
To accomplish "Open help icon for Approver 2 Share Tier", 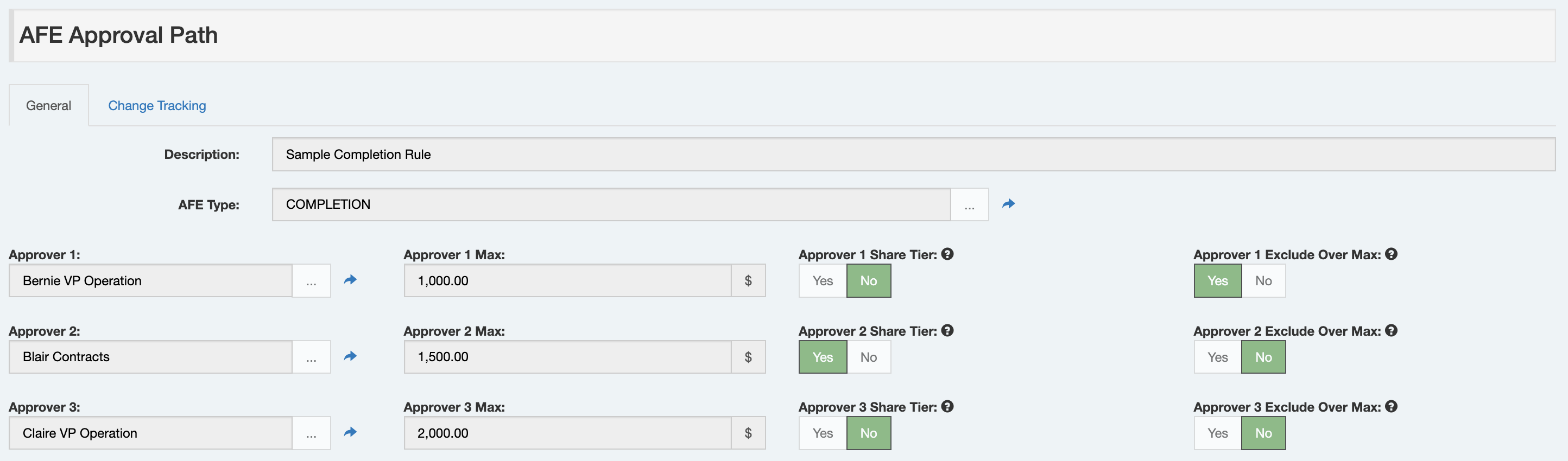I will click(x=947, y=330).
